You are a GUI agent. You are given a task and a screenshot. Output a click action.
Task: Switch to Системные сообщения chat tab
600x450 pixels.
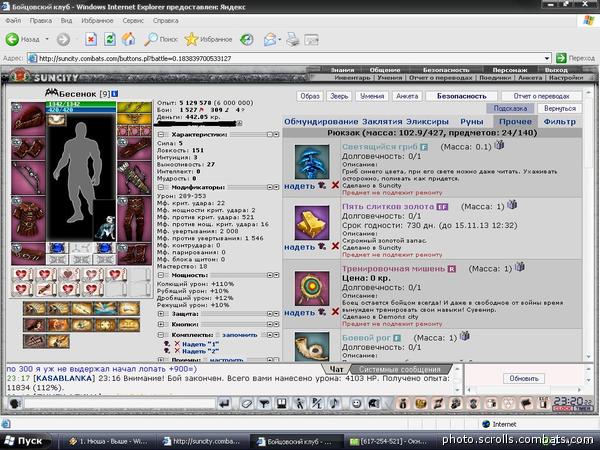(399, 370)
